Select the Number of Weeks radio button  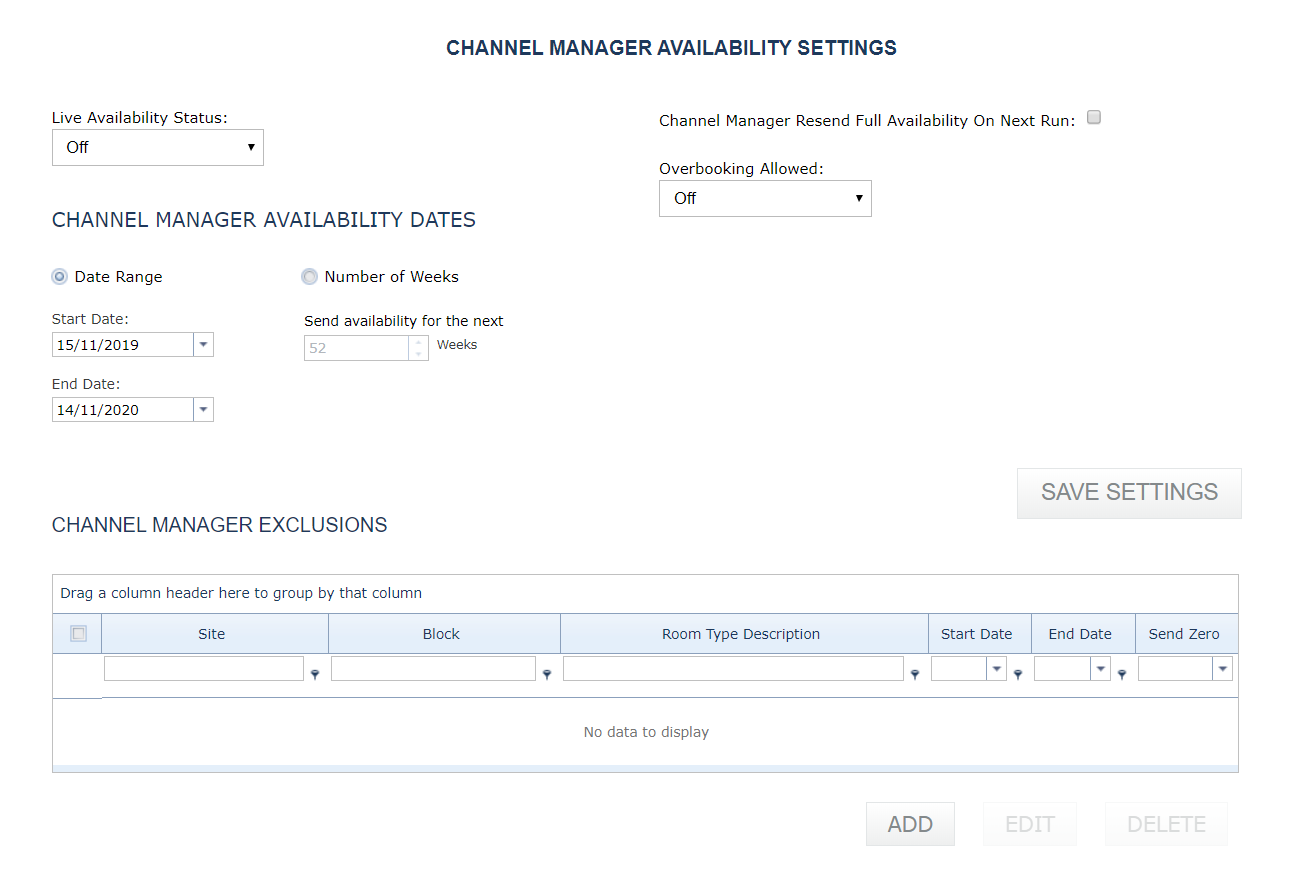tap(310, 276)
